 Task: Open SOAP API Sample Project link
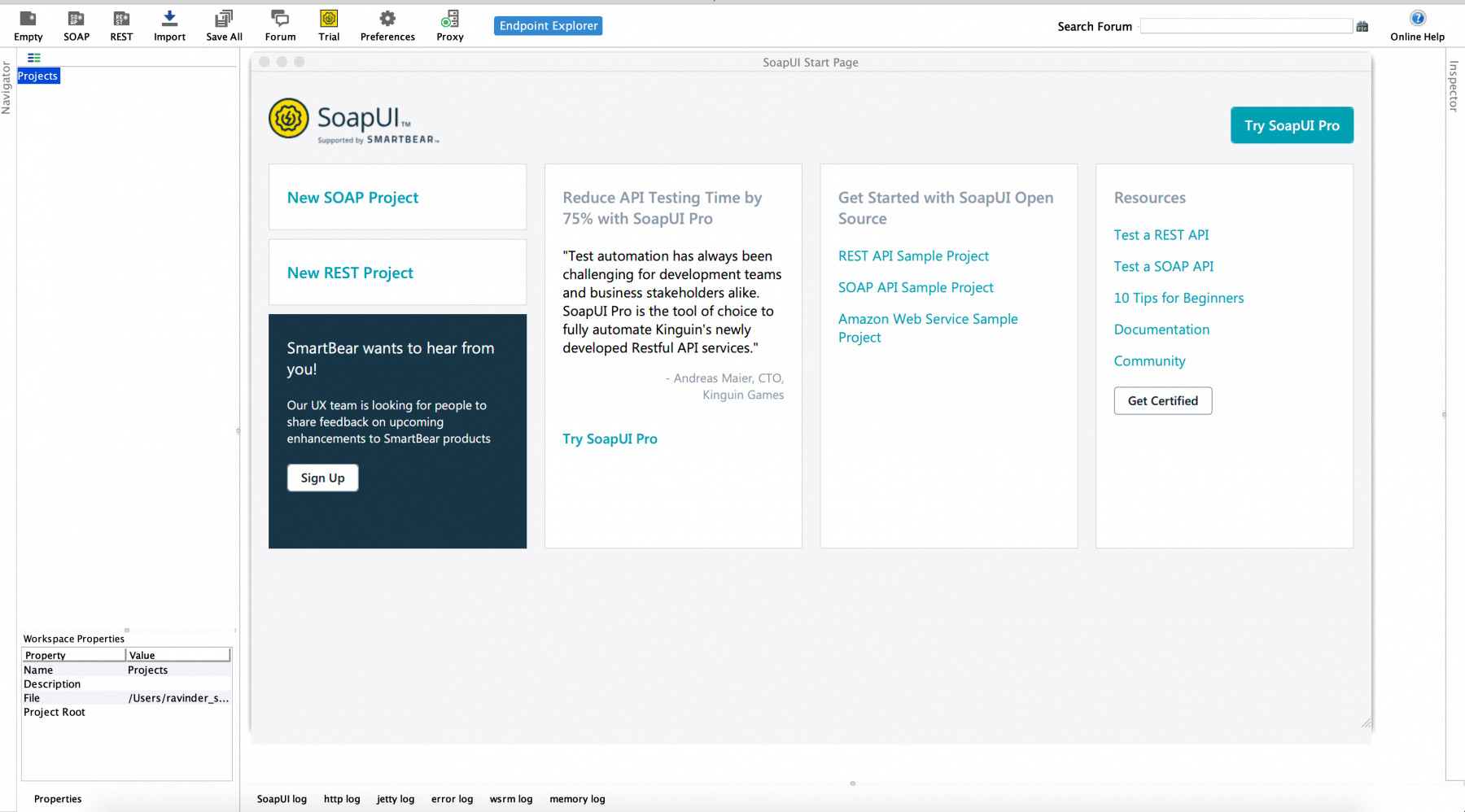coord(916,287)
